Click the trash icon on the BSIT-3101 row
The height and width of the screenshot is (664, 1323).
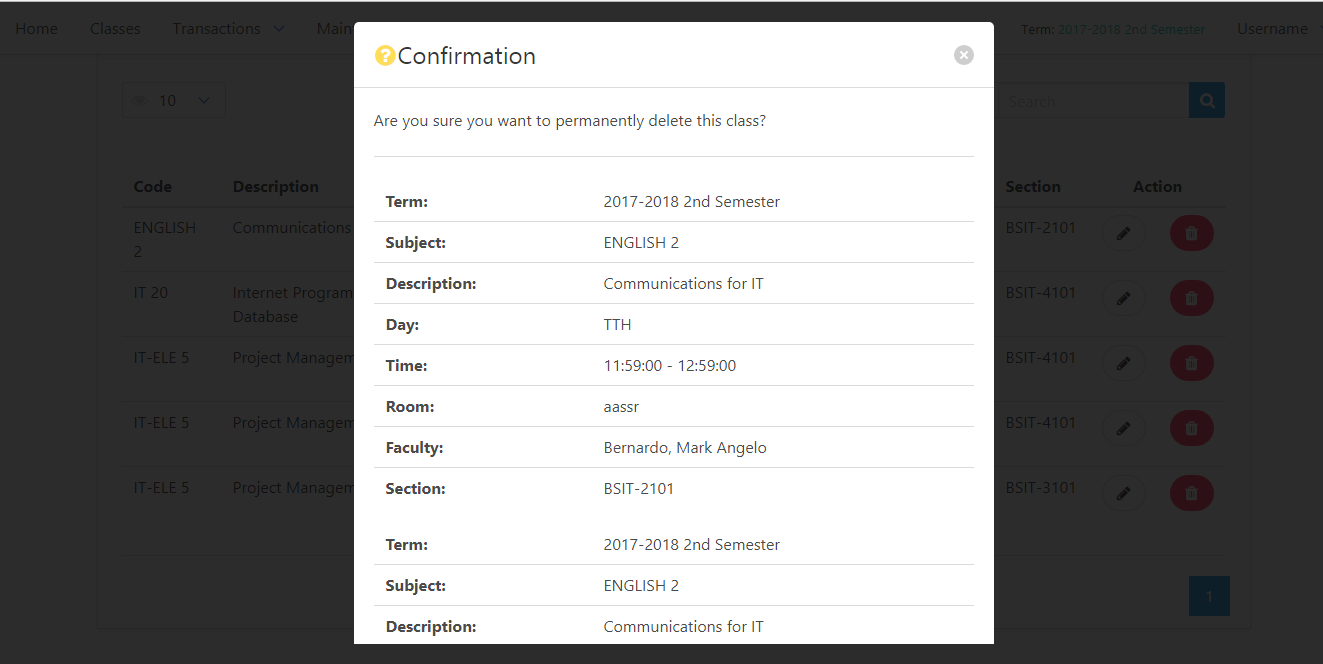click(1191, 493)
